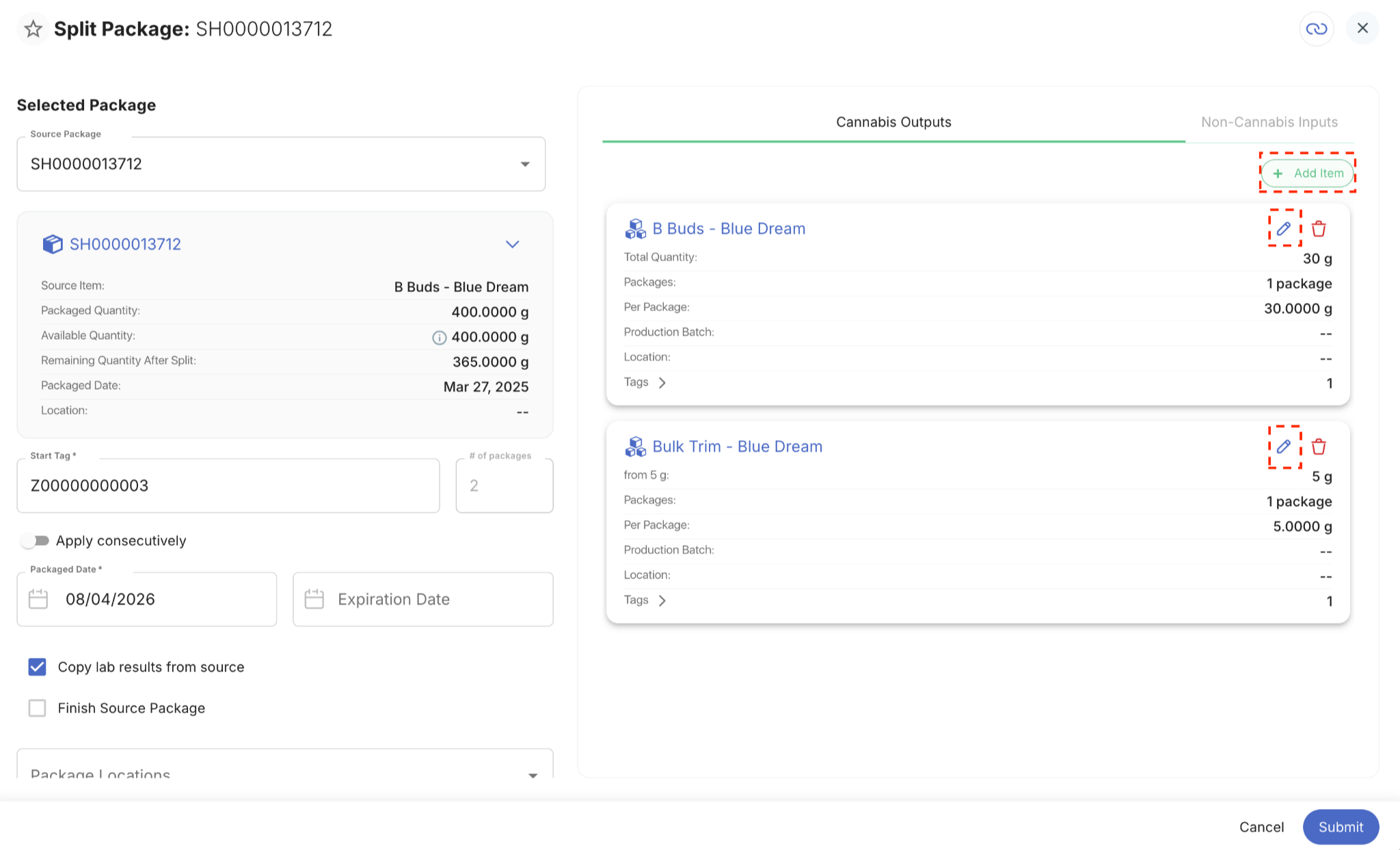Open the Source Package dropdown
Screen dimensions: 1400x850
pos(281,164)
